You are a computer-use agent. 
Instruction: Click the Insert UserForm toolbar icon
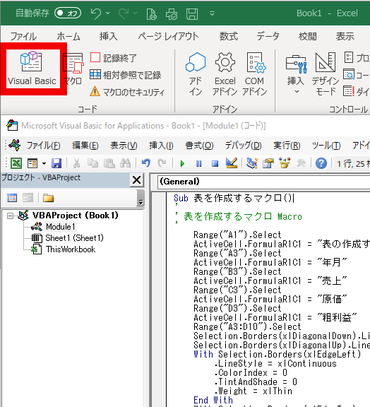point(32,163)
